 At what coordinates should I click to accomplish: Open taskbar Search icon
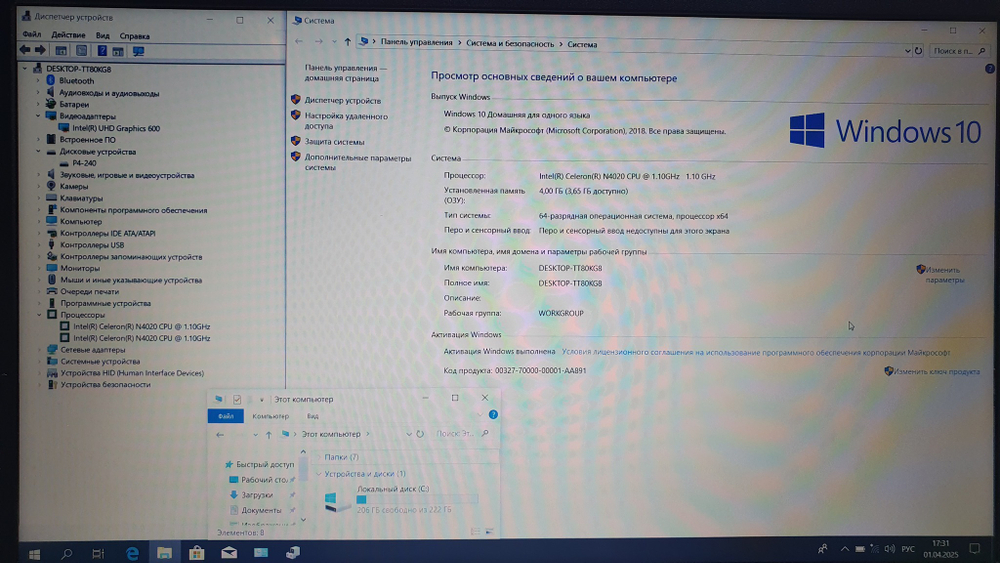66,553
